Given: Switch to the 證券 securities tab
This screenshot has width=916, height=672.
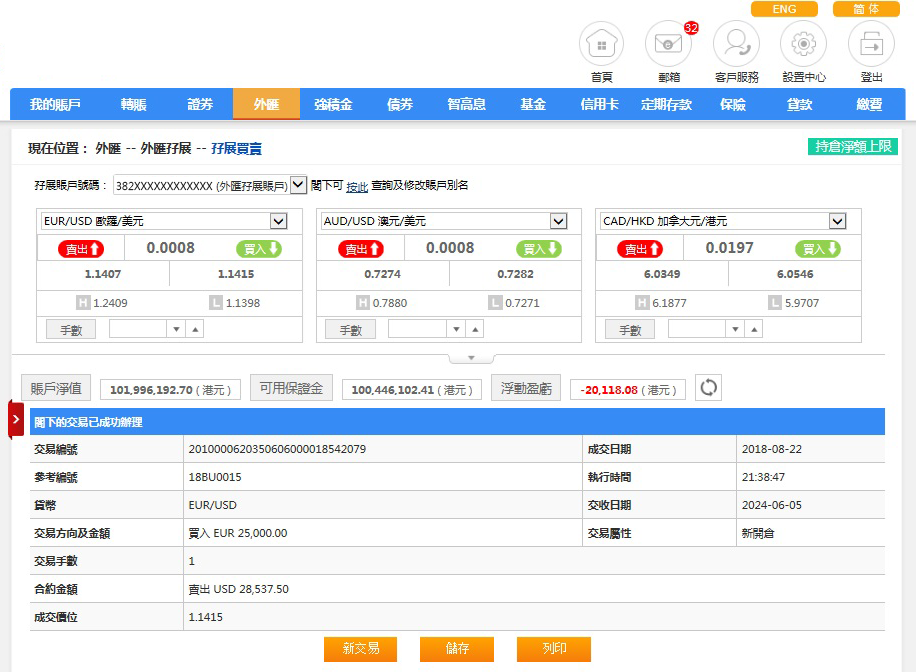Looking at the screenshot, I should point(200,104).
